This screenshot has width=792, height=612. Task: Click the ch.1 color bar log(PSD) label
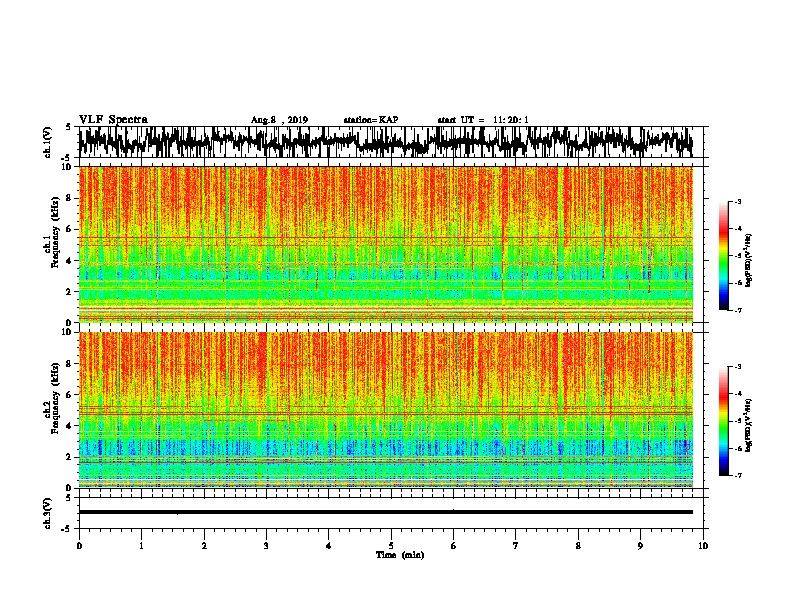click(x=748, y=260)
